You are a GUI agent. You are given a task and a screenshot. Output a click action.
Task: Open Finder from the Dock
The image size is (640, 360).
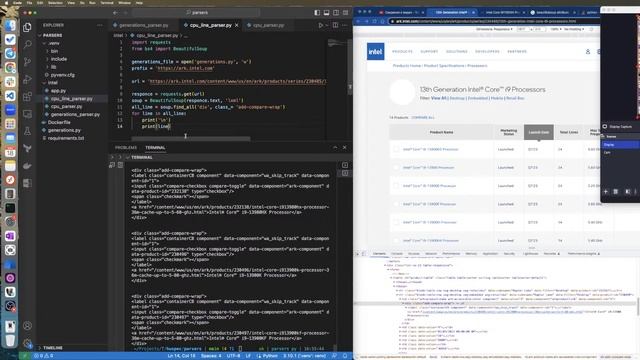tap(10, 25)
